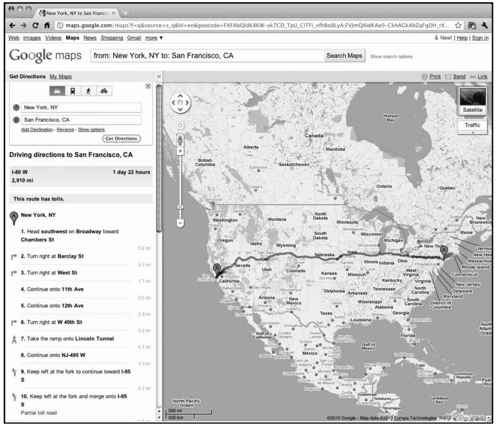Click Show options link under destination
Image resolution: width=501 pixels, height=427 pixels.
click(91, 130)
